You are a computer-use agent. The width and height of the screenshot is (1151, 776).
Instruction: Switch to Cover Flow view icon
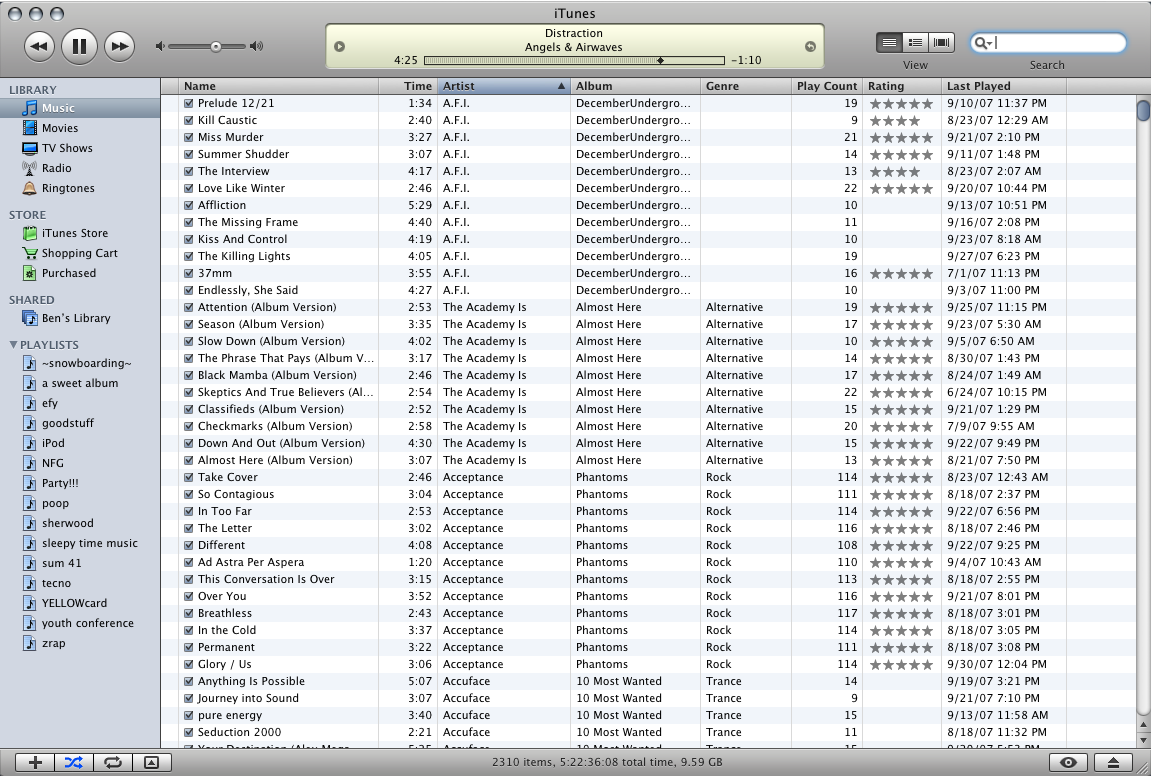point(941,43)
